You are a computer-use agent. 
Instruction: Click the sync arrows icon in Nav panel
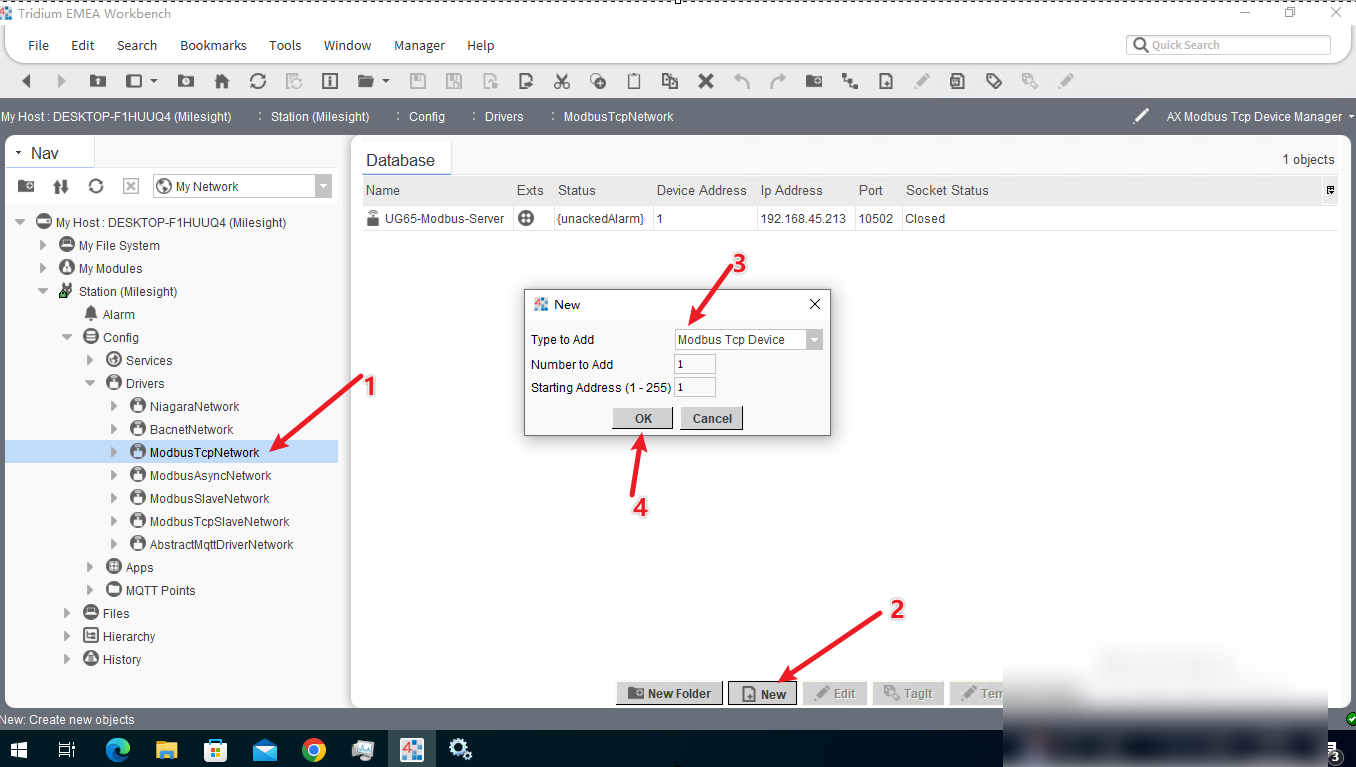pyautogui.click(x=61, y=186)
